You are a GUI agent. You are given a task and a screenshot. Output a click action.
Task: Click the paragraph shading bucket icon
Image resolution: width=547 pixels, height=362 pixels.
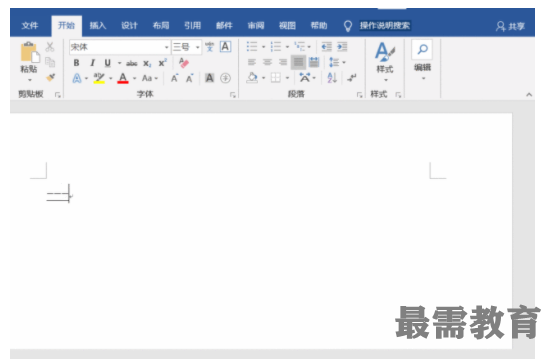pos(252,78)
